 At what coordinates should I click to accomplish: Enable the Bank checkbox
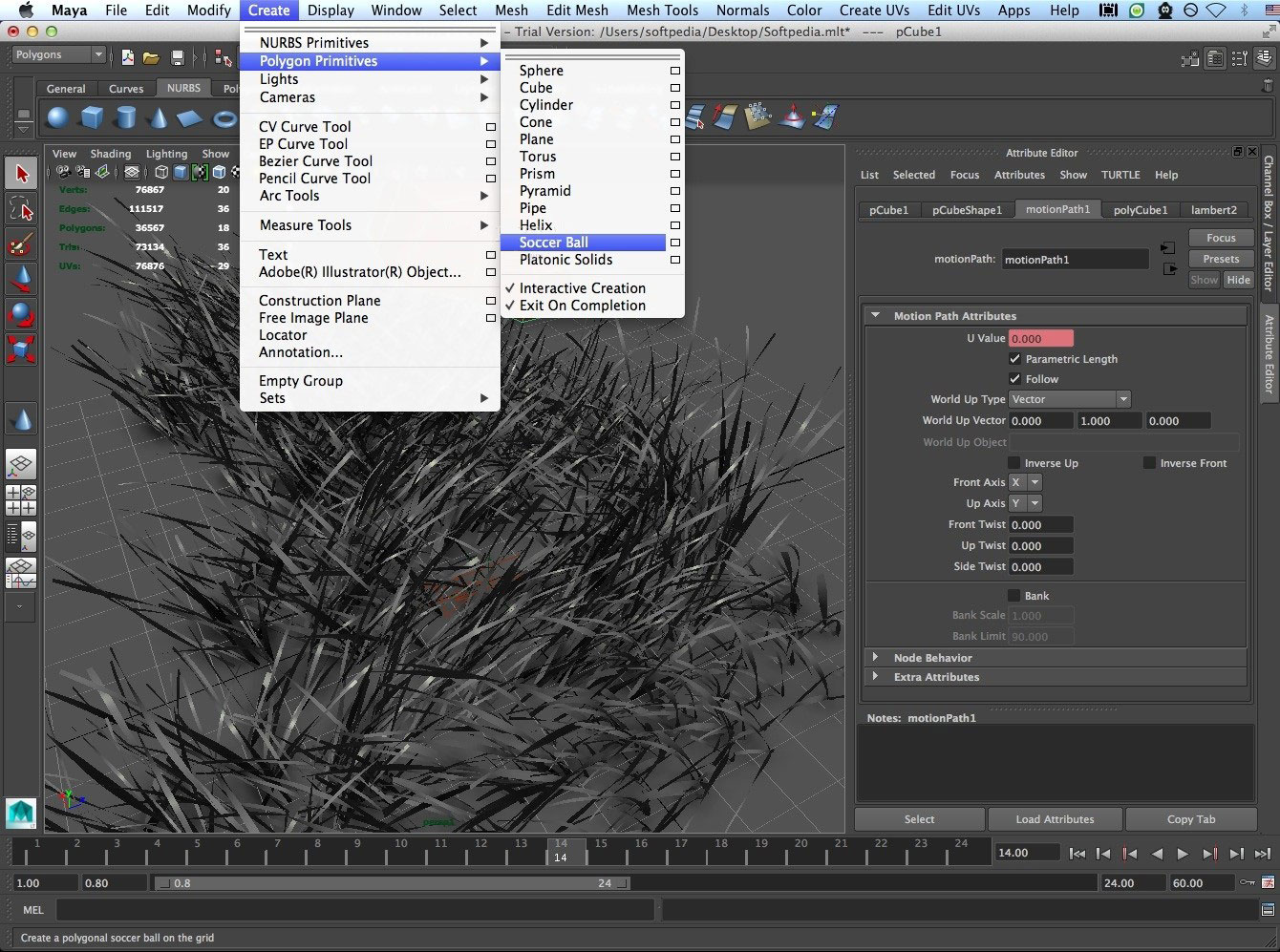tap(1013, 596)
